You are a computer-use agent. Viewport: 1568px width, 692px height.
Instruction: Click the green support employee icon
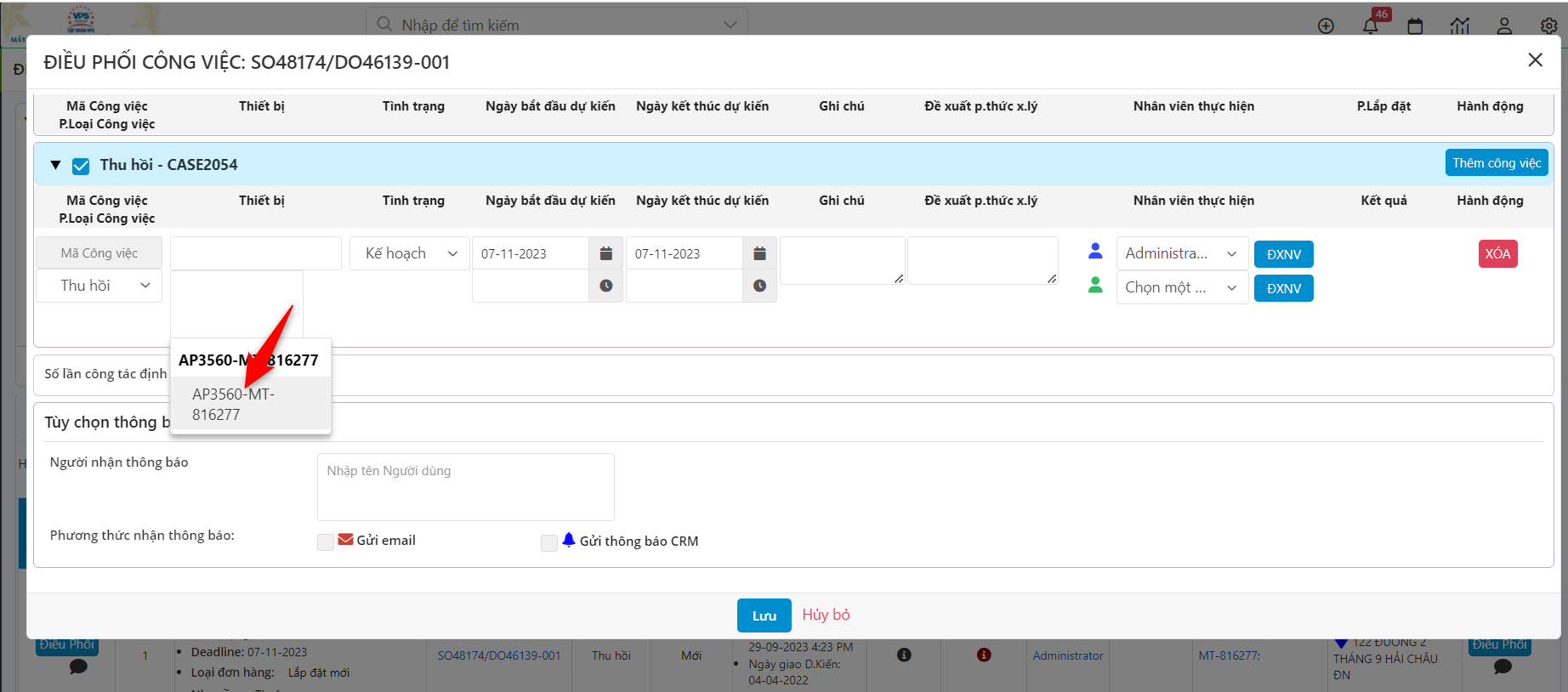click(1095, 285)
